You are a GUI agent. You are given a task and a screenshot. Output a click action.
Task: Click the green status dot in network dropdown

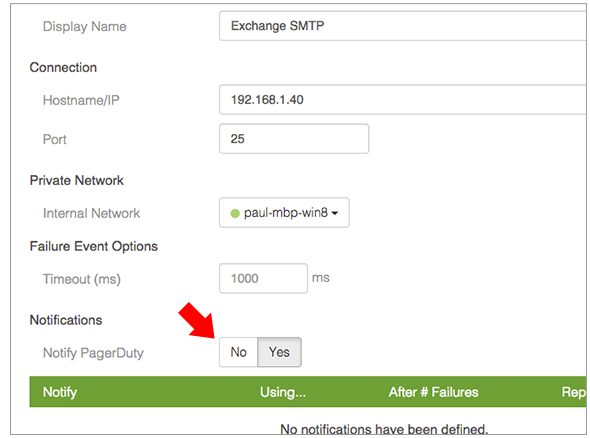click(235, 214)
